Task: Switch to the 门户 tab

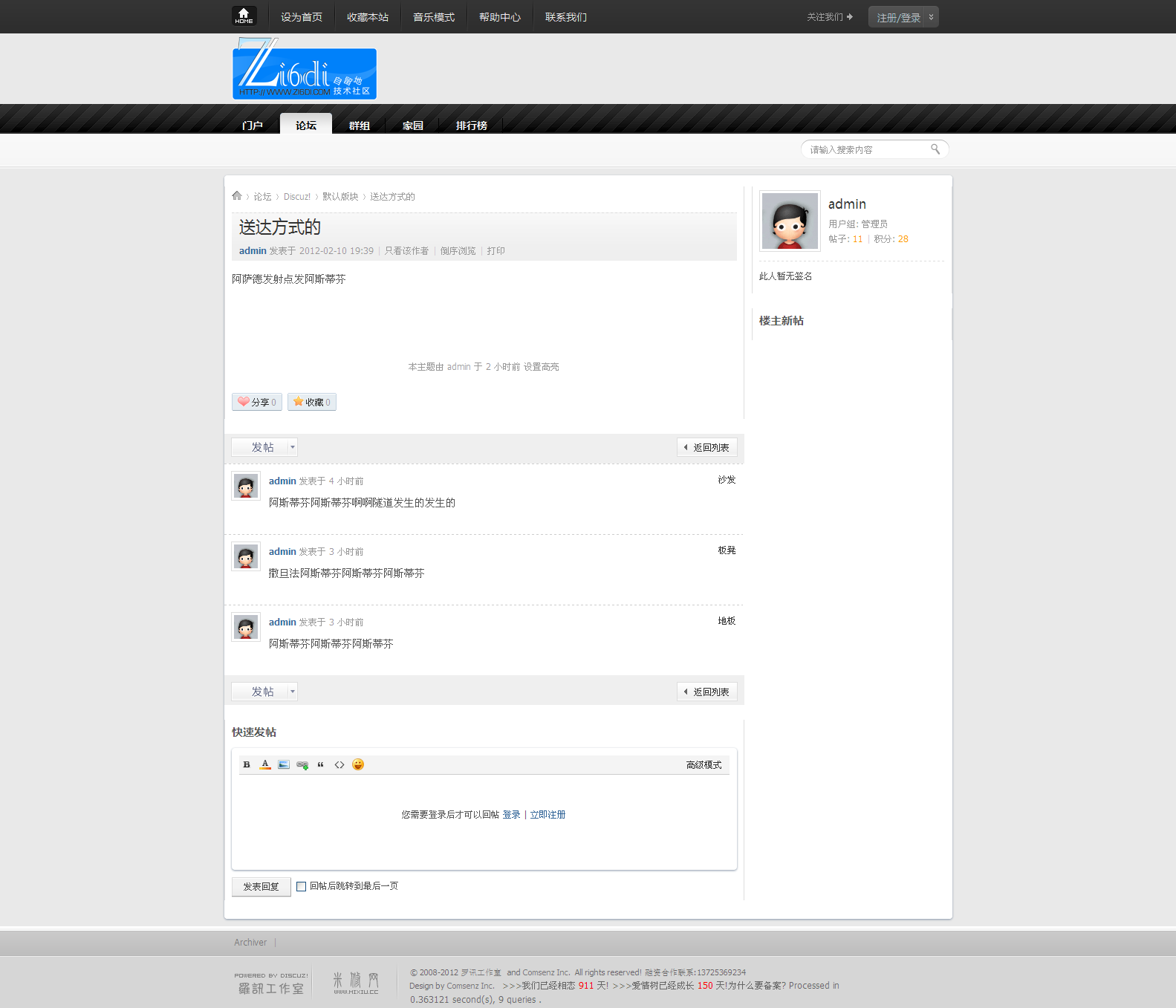Action: 253,126
